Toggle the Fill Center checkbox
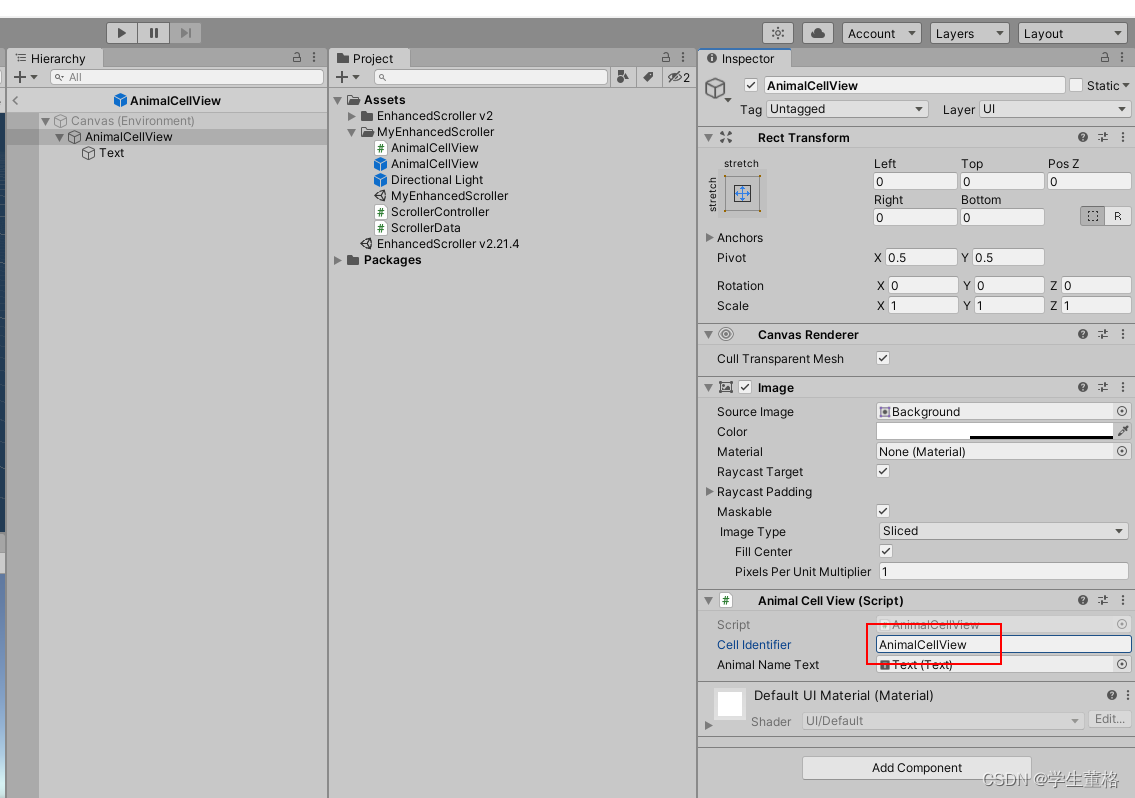This screenshot has height=798, width=1135. click(885, 551)
